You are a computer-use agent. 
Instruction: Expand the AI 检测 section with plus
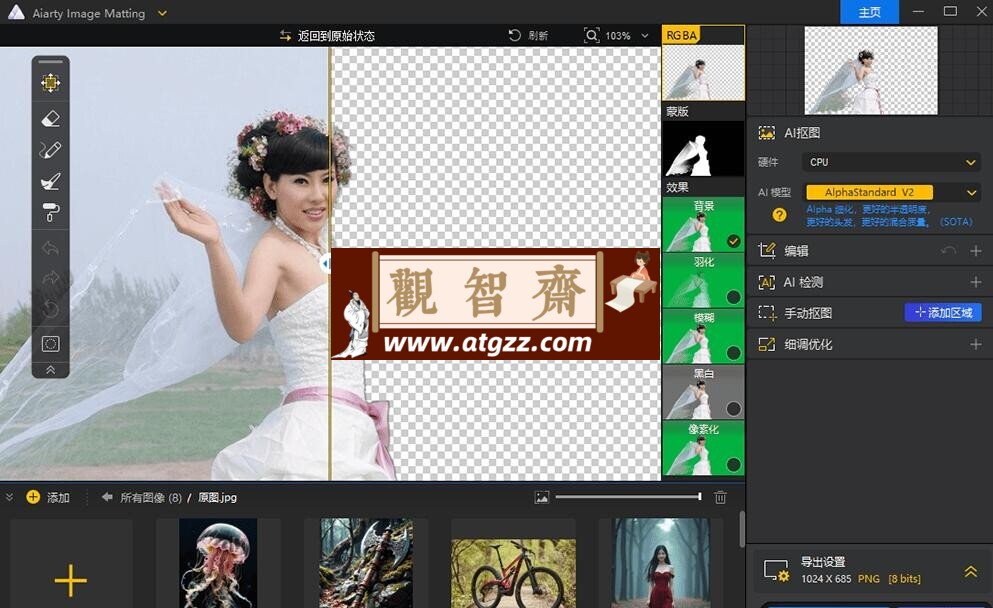(975, 282)
